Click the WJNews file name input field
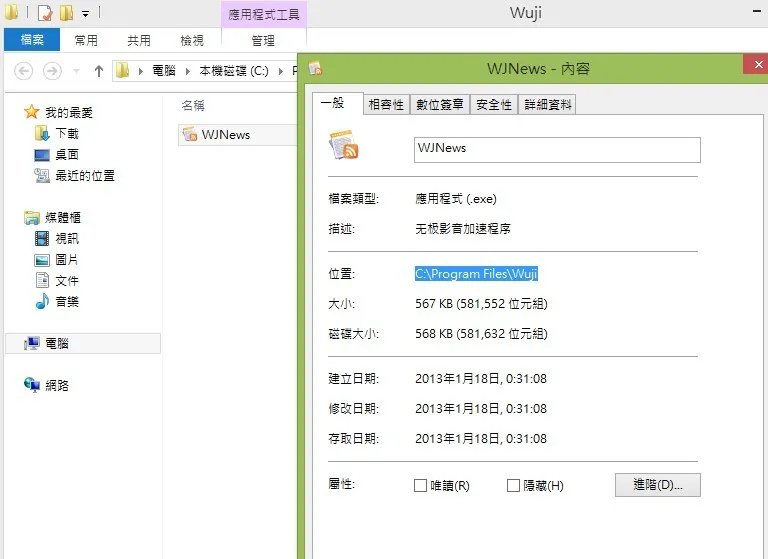The width and height of the screenshot is (768, 559). click(x=557, y=149)
